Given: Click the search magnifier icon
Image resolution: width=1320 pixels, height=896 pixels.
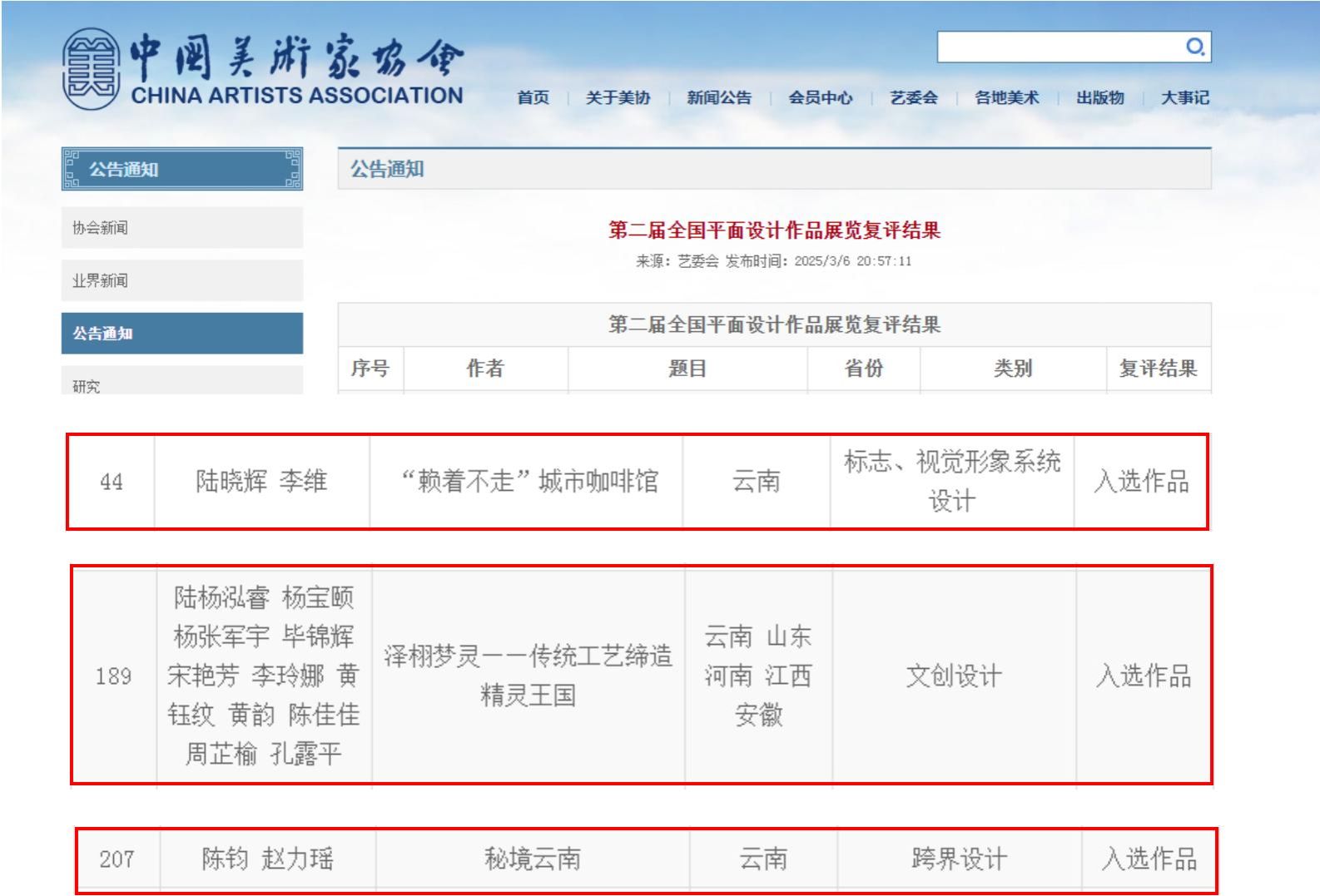Looking at the screenshot, I should 1195,47.
